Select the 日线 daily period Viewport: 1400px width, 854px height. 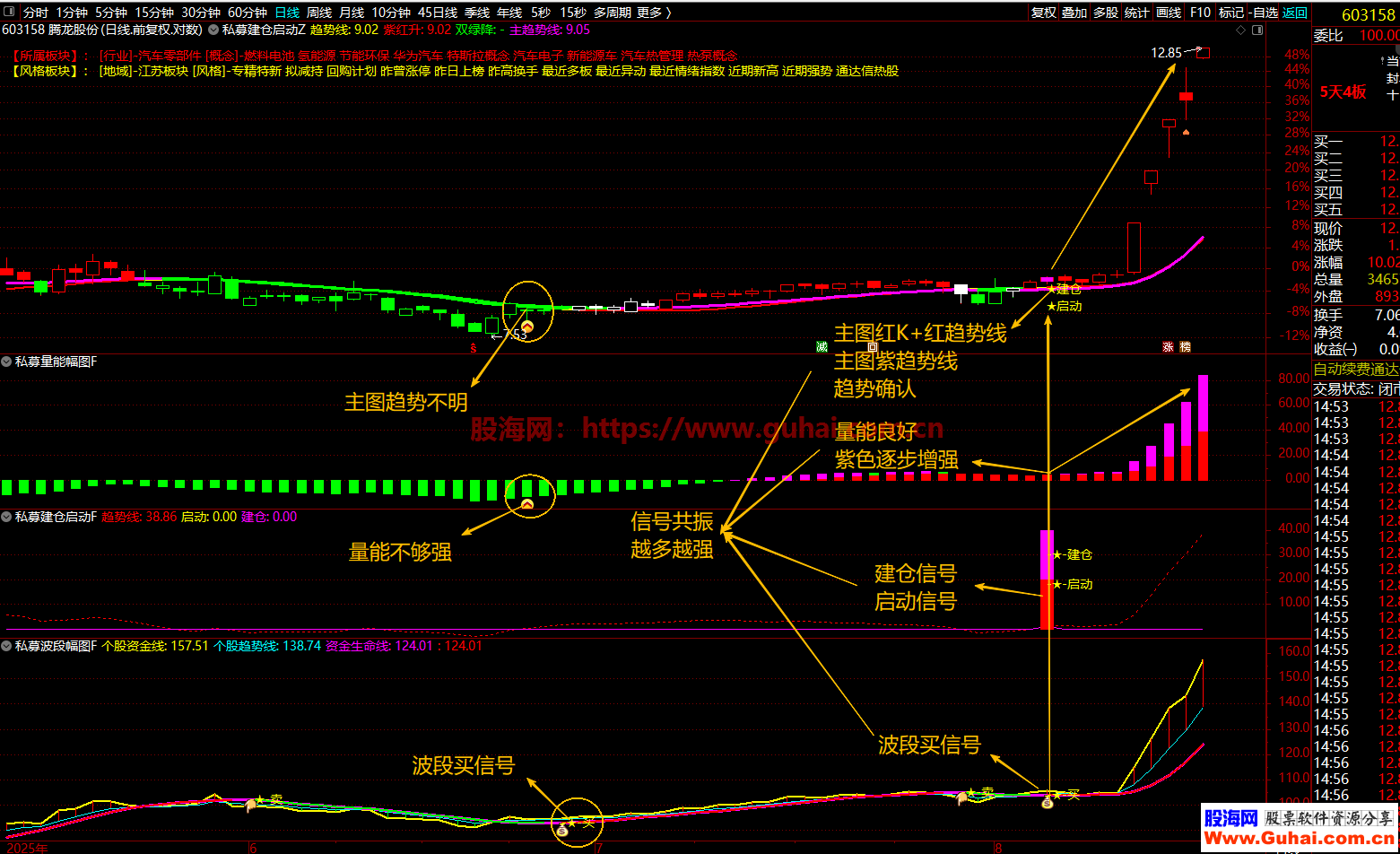287,13
